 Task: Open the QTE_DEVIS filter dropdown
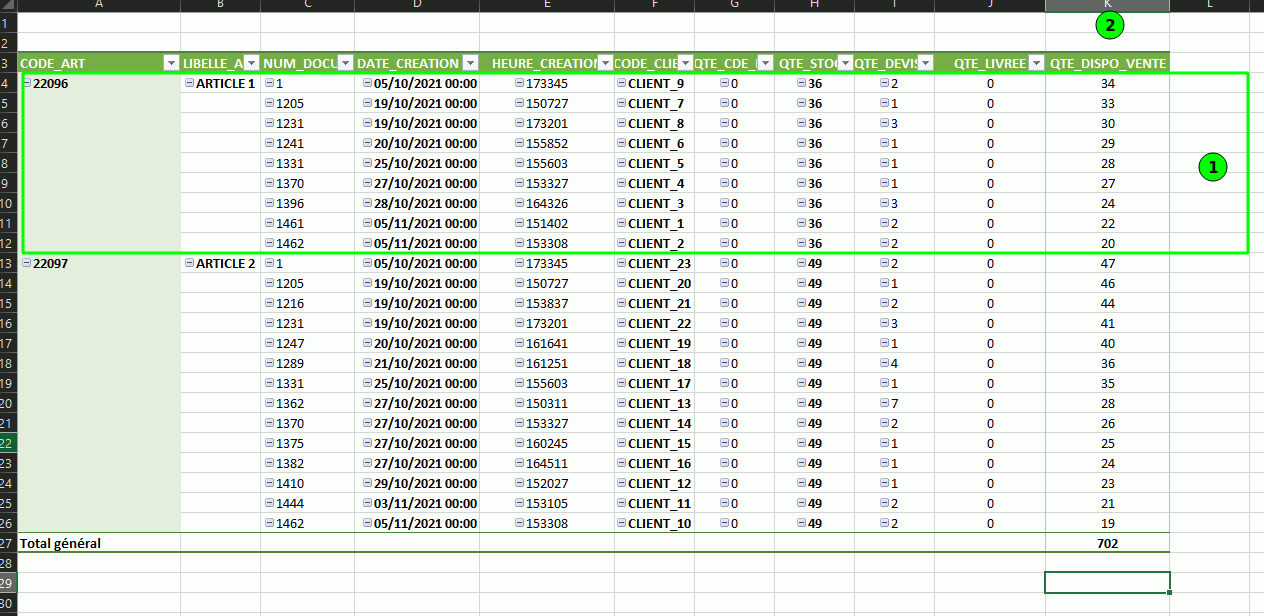tap(925, 63)
